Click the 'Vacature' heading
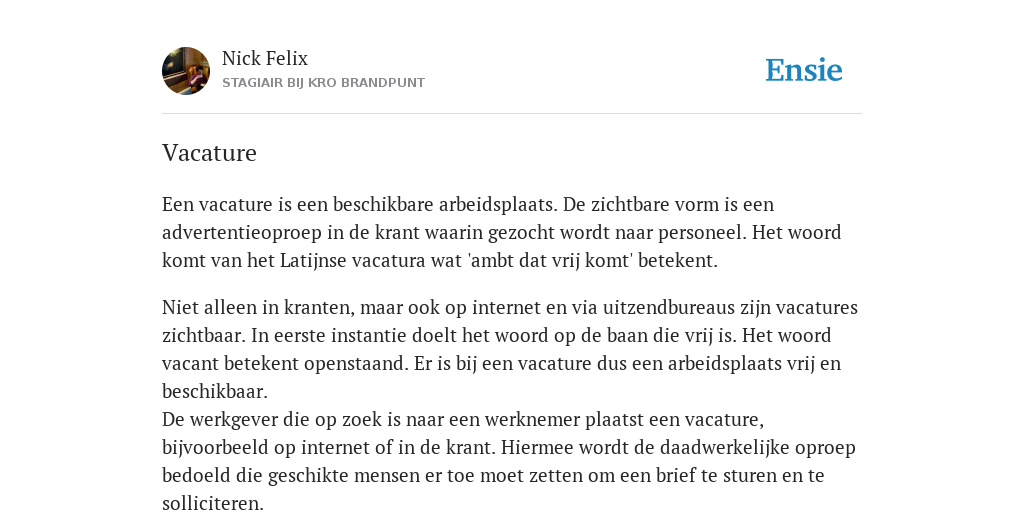The width and height of the screenshot is (1024, 512). pos(209,153)
